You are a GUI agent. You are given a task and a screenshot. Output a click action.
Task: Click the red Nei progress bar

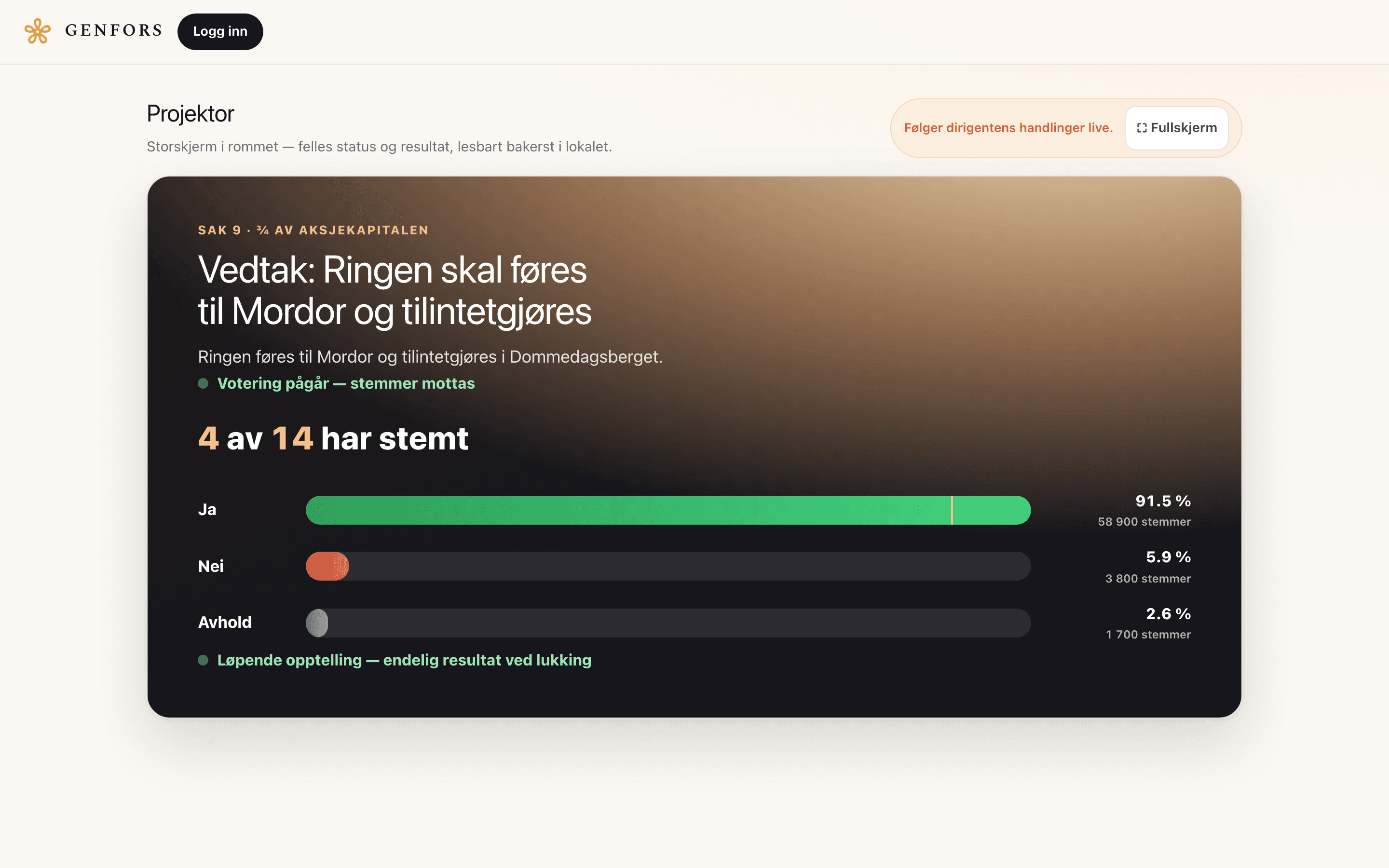click(327, 566)
